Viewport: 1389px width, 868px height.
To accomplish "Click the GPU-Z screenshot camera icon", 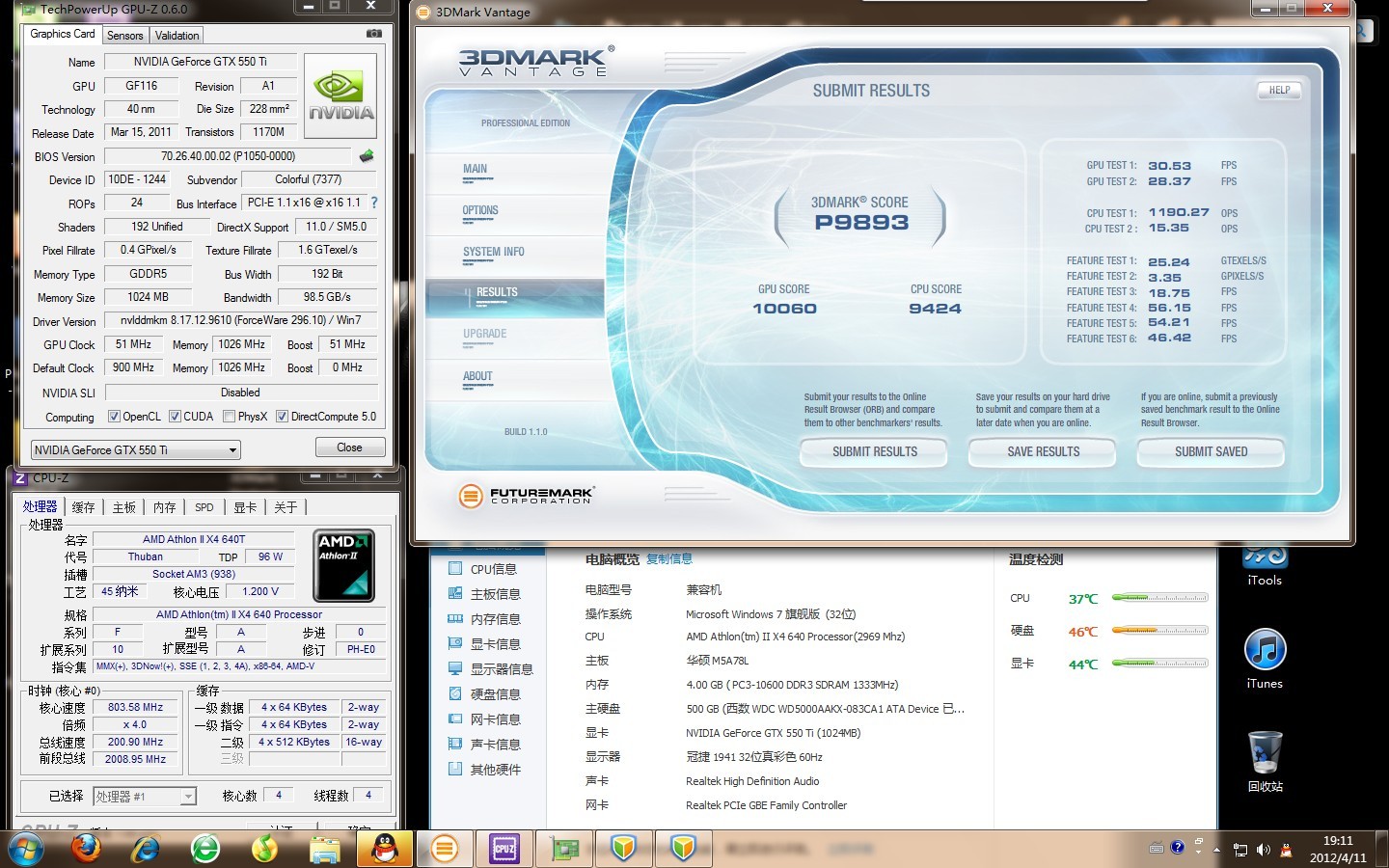I will point(374,34).
